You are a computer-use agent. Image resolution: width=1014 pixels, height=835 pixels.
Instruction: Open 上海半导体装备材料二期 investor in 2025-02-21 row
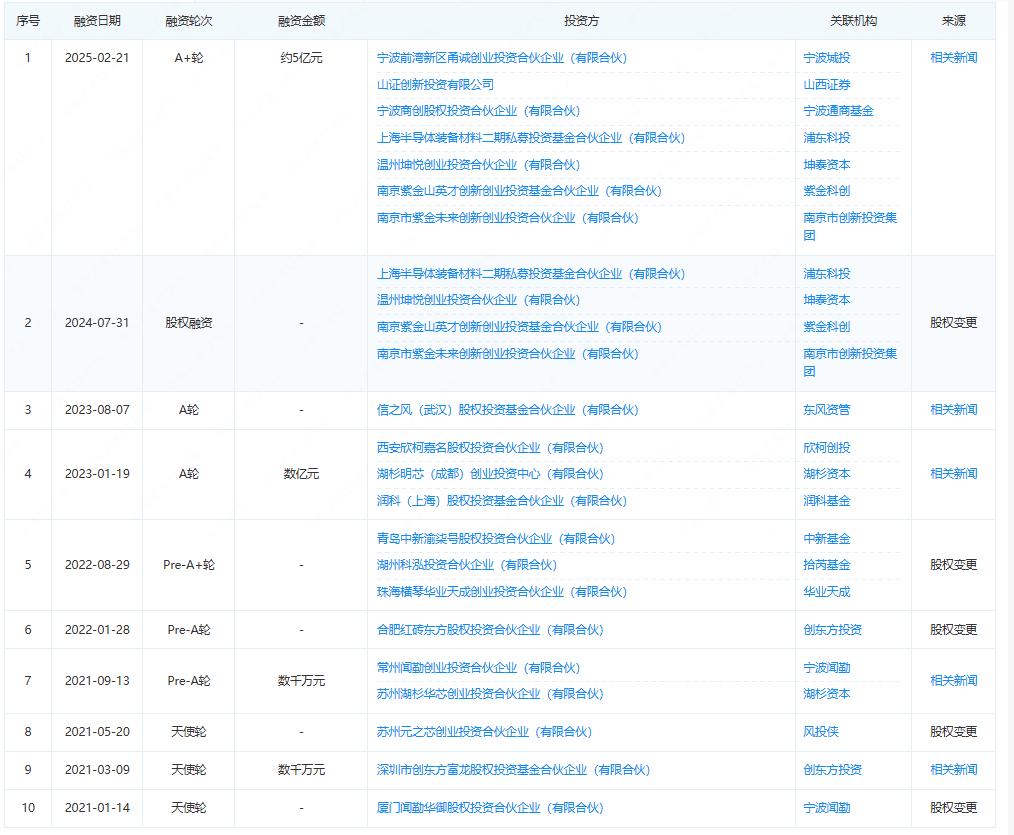tap(531, 138)
